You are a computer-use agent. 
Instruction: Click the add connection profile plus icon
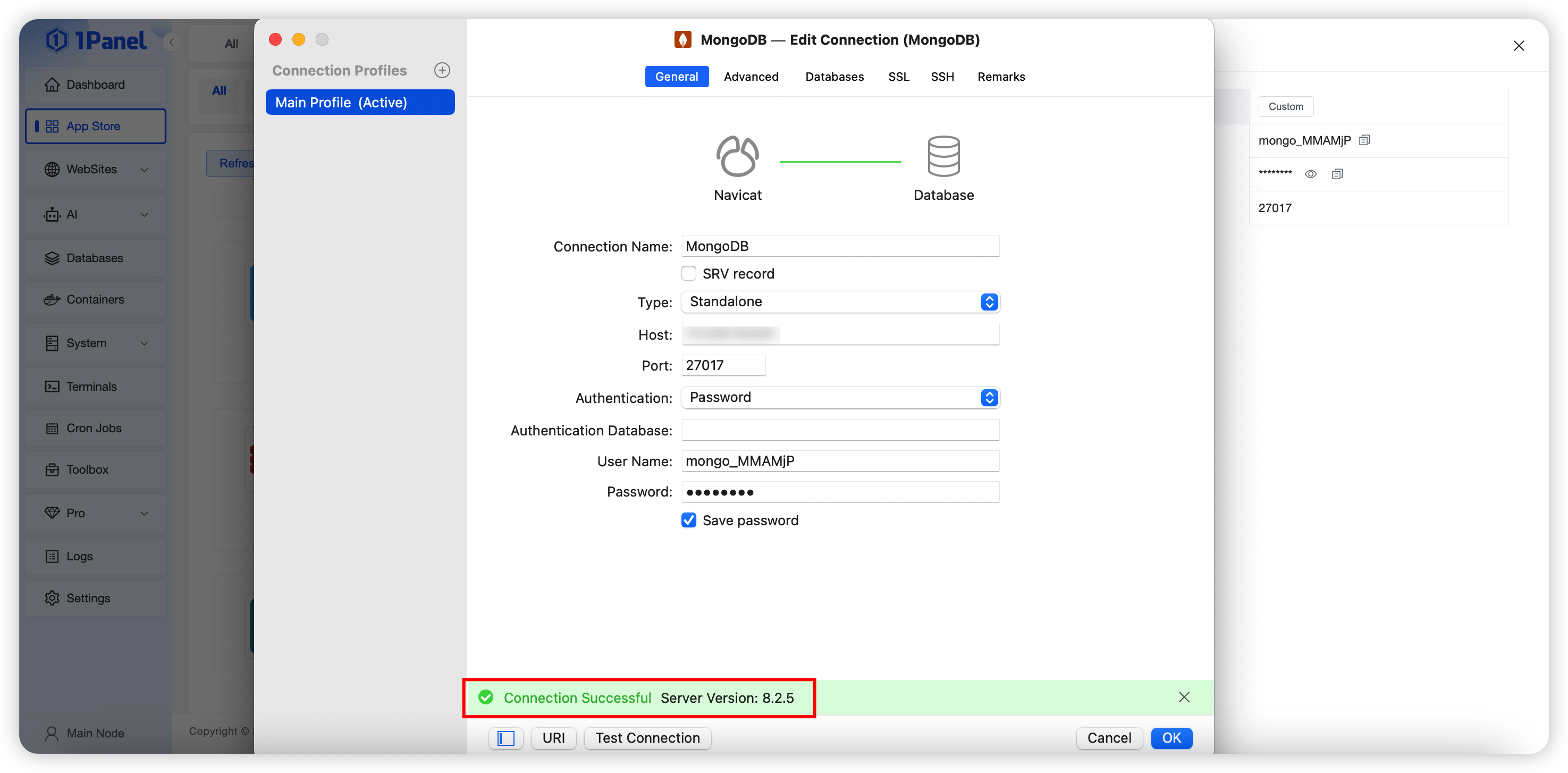[442, 70]
